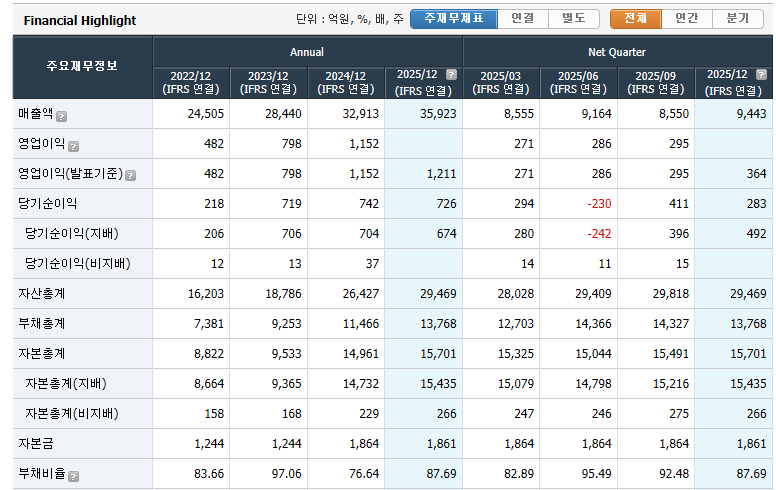Screen dimensions: 776x490
Task: Click the 부채비율 row label
Action: (x=42, y=474)
